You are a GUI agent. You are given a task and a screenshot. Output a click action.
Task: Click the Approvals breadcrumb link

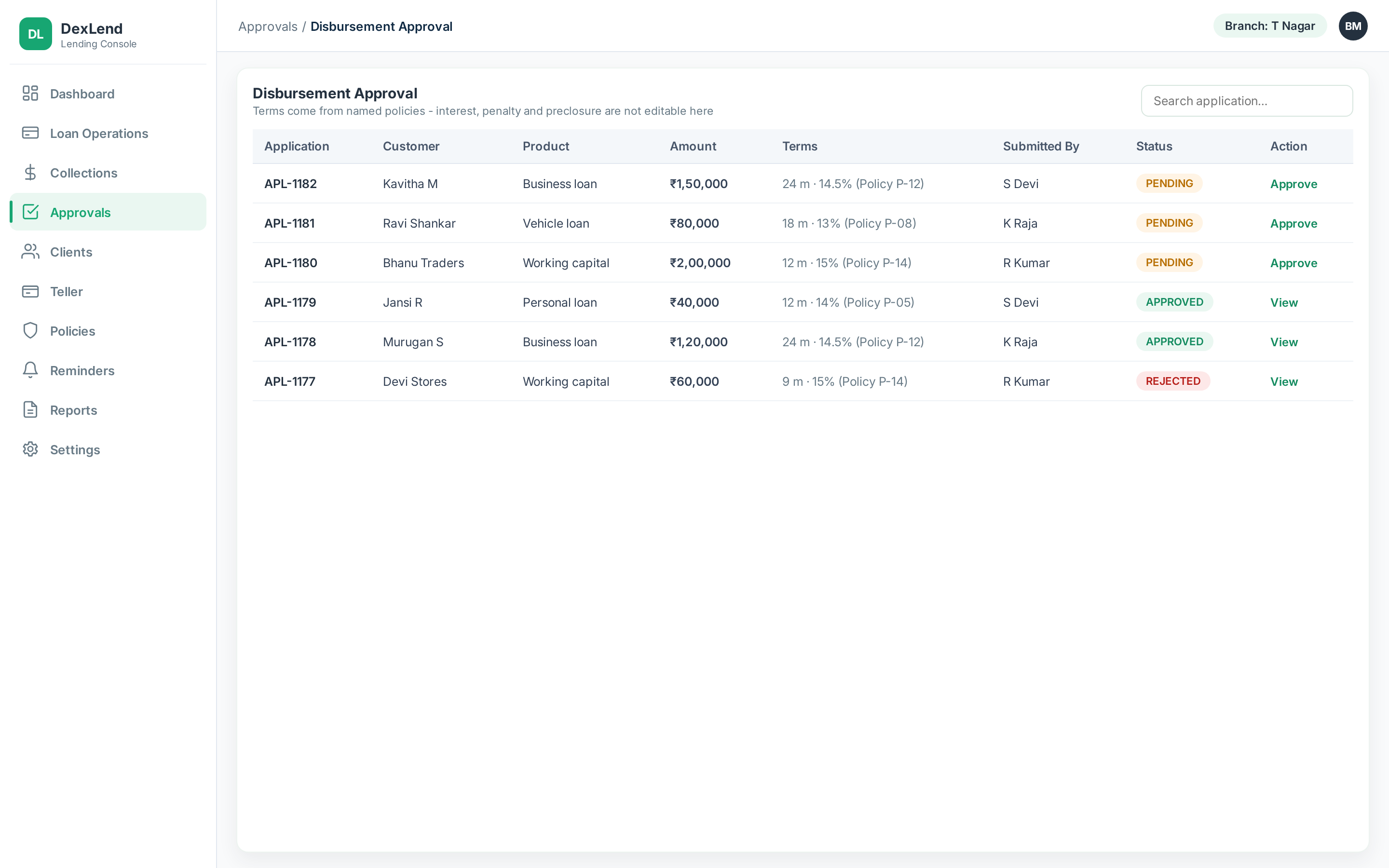pyautogui.click(x=268, y=27)
